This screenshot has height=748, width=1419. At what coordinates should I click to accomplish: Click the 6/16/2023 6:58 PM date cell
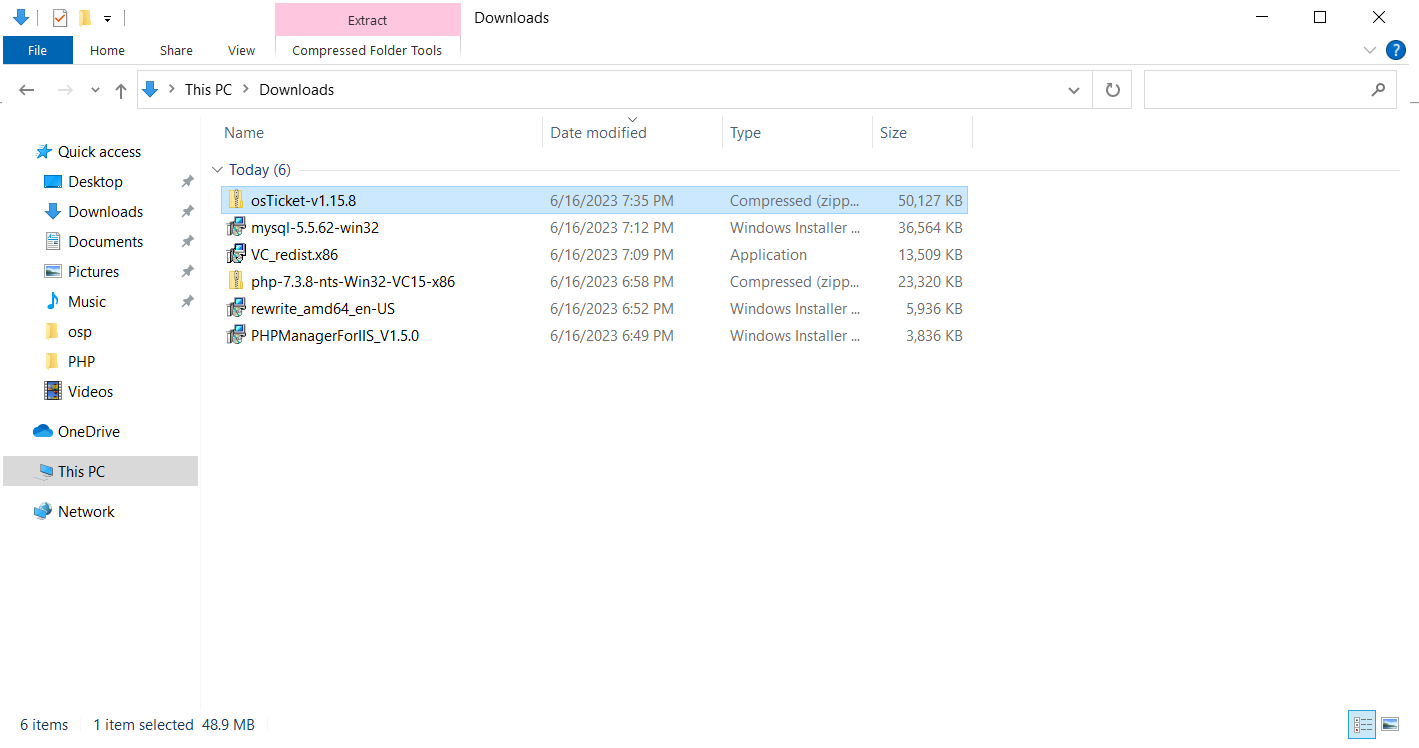point(612,282)
